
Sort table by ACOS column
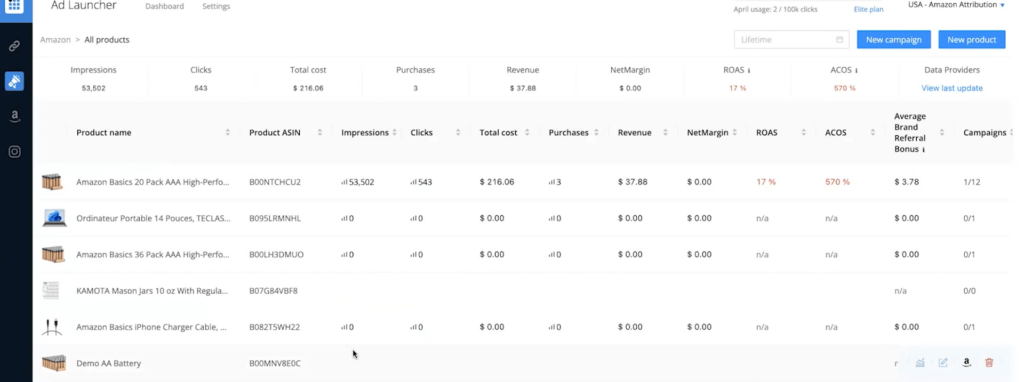point(872,133)
